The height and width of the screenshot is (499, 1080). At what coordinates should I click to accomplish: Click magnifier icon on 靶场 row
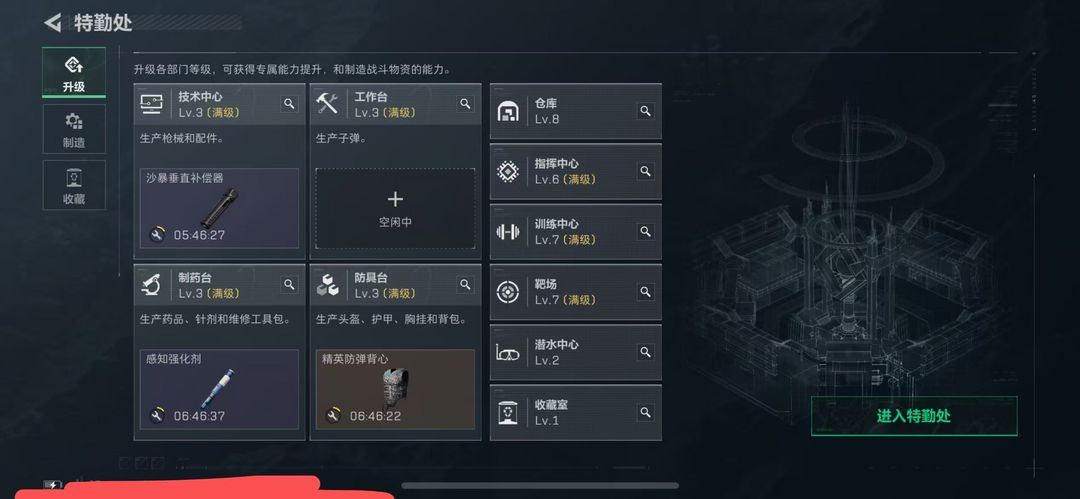pos(645,292)
